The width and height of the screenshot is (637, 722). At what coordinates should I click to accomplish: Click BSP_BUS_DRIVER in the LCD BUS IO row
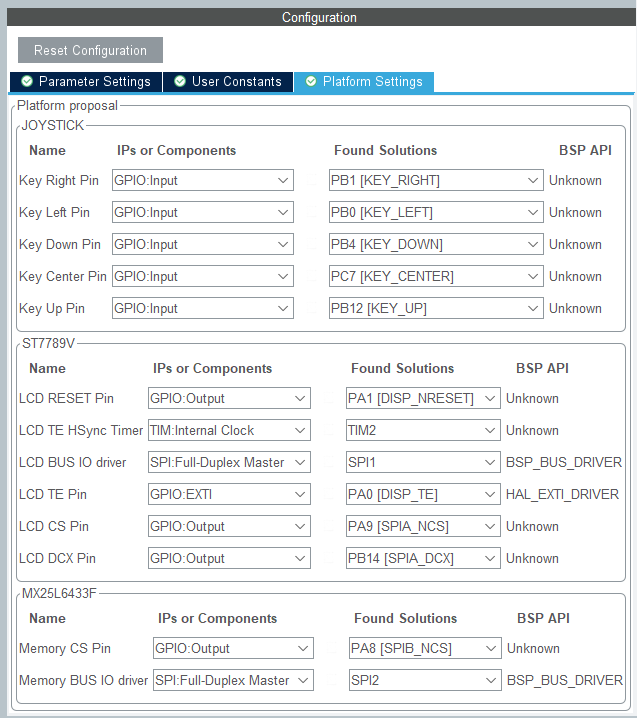[564, 462]
